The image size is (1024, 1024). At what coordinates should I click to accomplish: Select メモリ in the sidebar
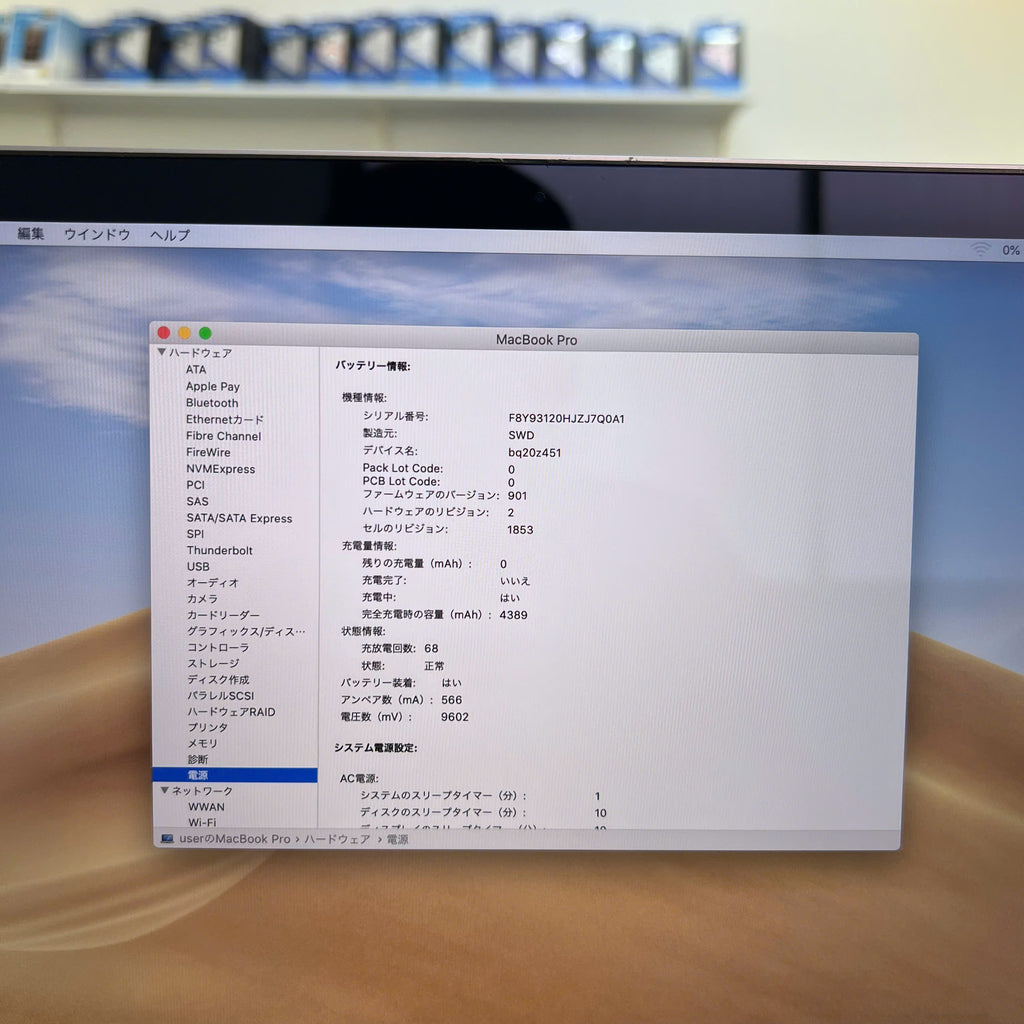coord(202,743)
